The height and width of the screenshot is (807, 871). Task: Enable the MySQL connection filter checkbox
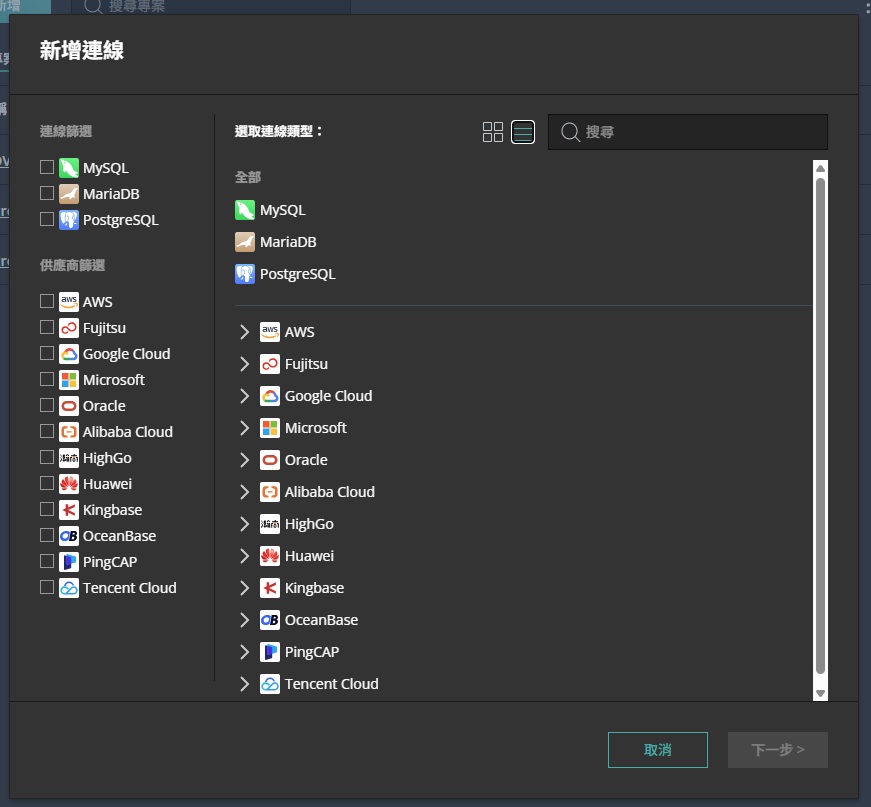(x=46, y=167)
